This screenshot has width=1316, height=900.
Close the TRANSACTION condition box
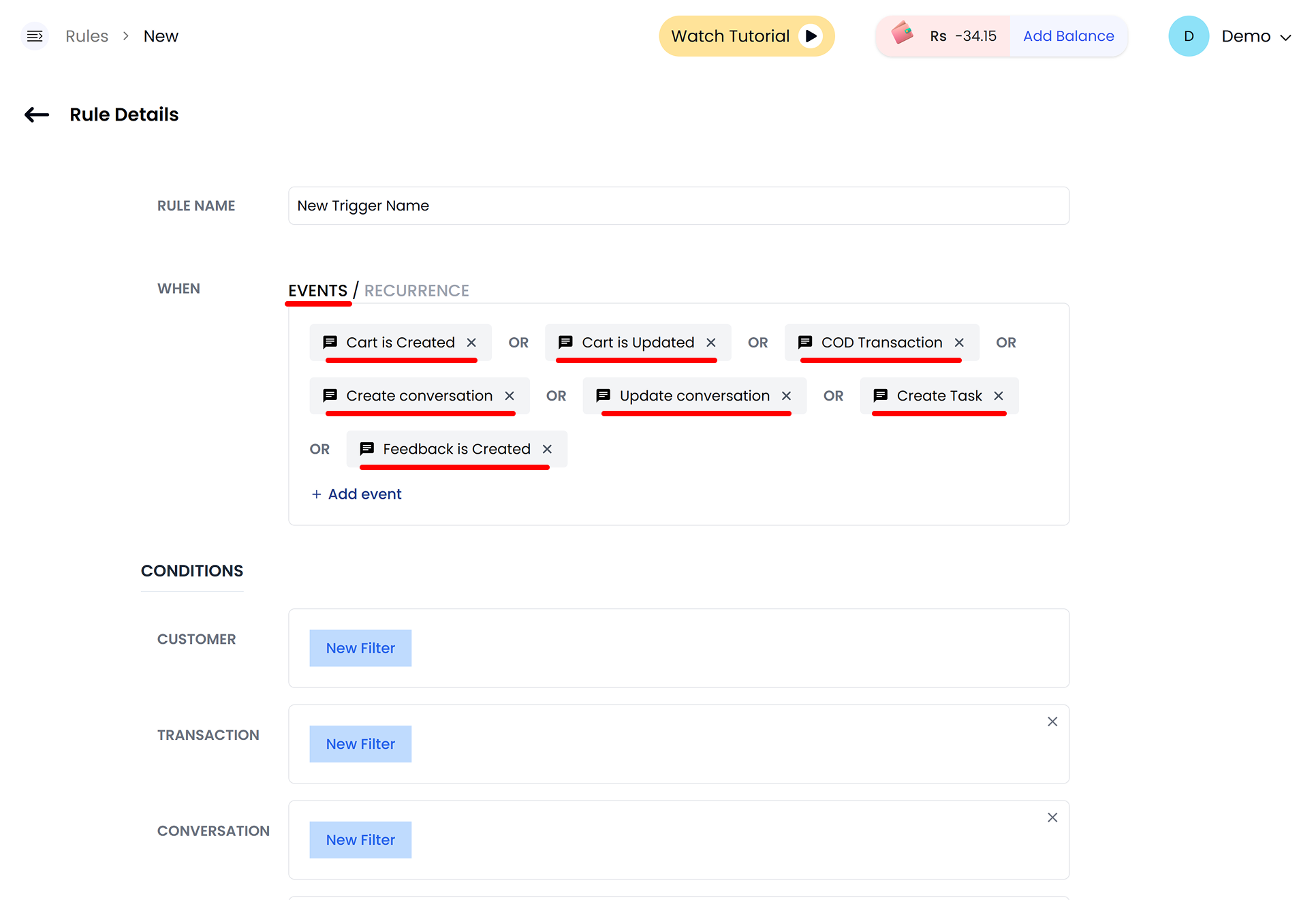pyautogui.click(x=1052, y=721)
